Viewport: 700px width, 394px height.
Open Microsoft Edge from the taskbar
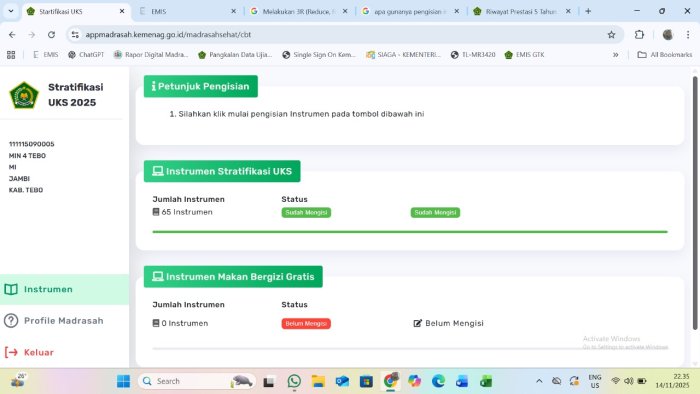tap(438, 382)
